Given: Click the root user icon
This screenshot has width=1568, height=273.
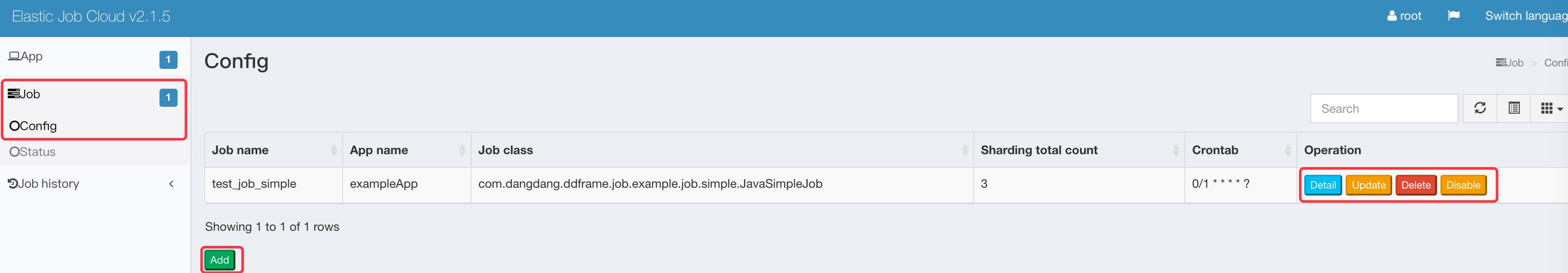Looking at the screenshot, I should point(1392,16).
